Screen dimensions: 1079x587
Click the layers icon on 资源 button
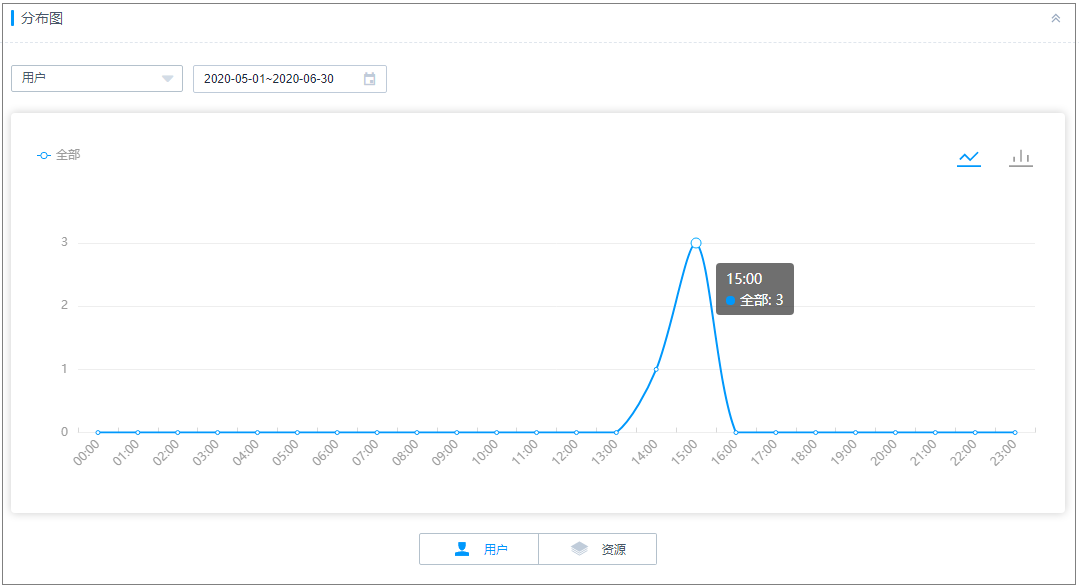(x=579, y=548)
